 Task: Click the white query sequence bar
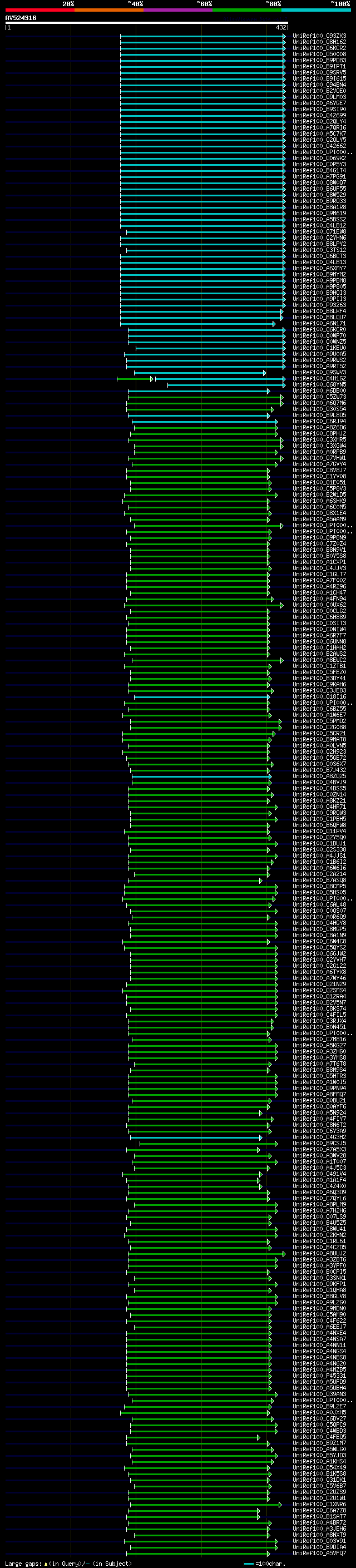click(147, 23)
